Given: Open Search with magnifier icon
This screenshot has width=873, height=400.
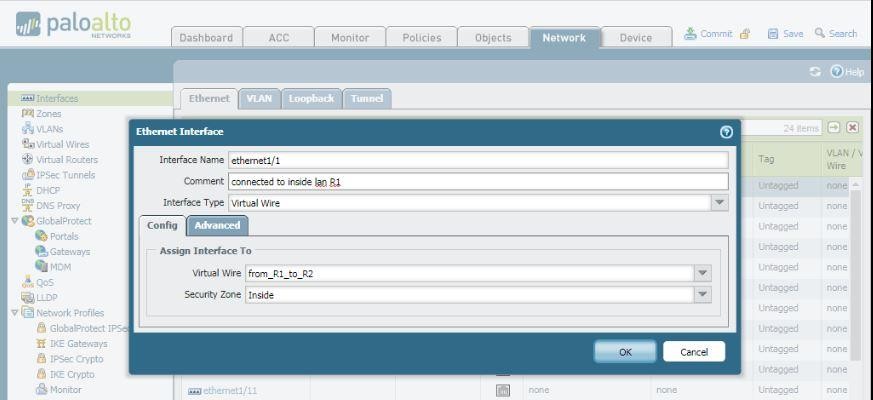Looking at the screenshot, I should tap(820, 34).
